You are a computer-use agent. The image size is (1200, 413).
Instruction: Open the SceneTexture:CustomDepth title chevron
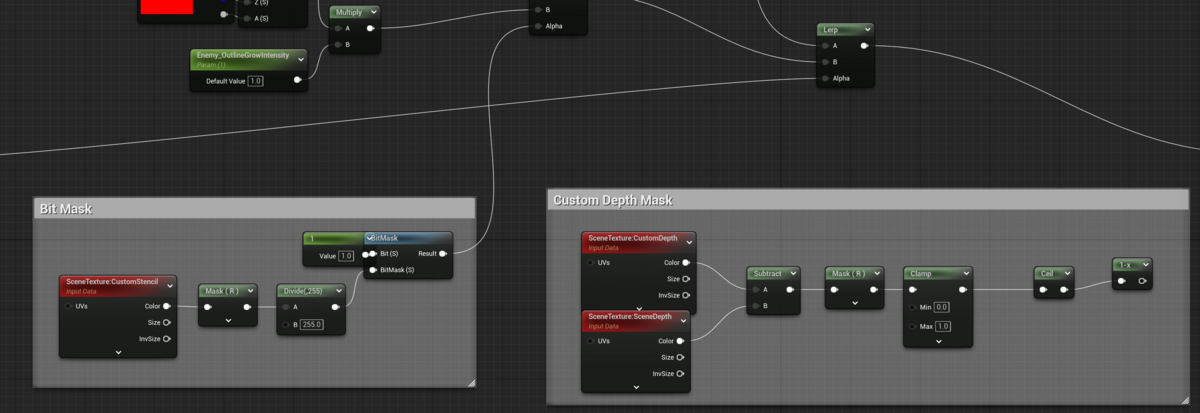click(x=688, y=242)
